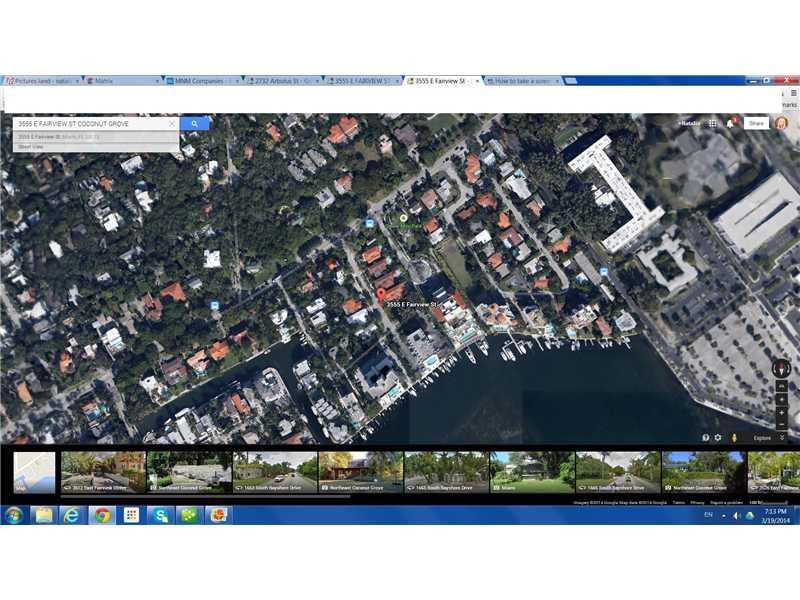Screen dimensions: 800x600
Task: Click the Share button
Action: (x=756, y=123)
